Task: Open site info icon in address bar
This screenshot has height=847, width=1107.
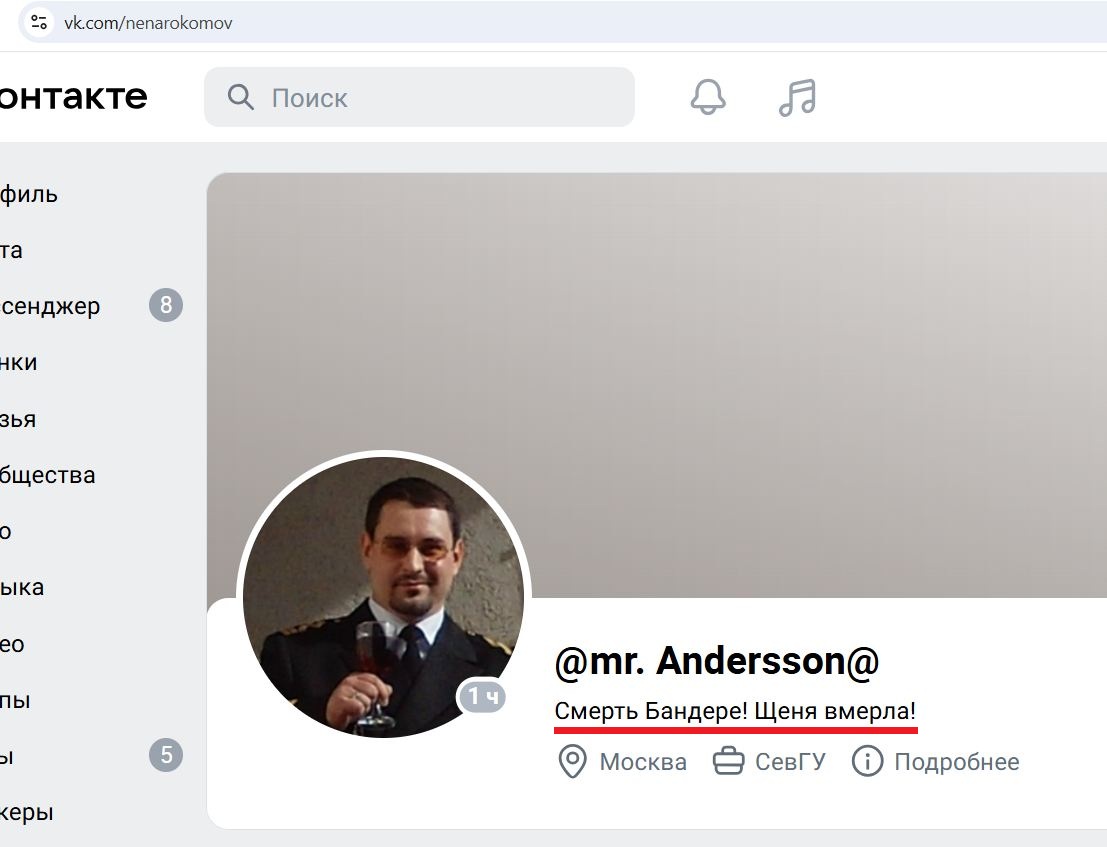Action: tap(39, 22)
